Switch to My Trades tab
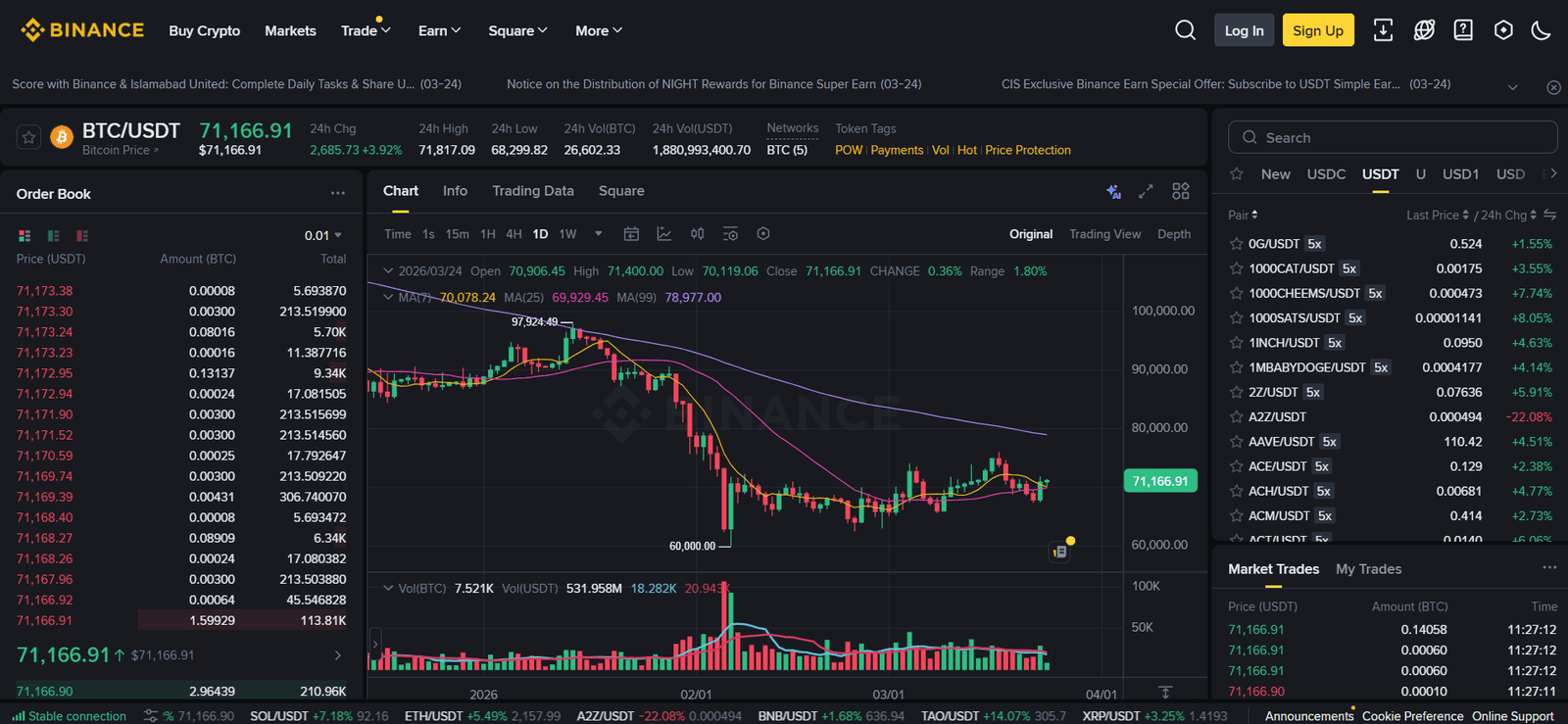 pos(1368,569)
